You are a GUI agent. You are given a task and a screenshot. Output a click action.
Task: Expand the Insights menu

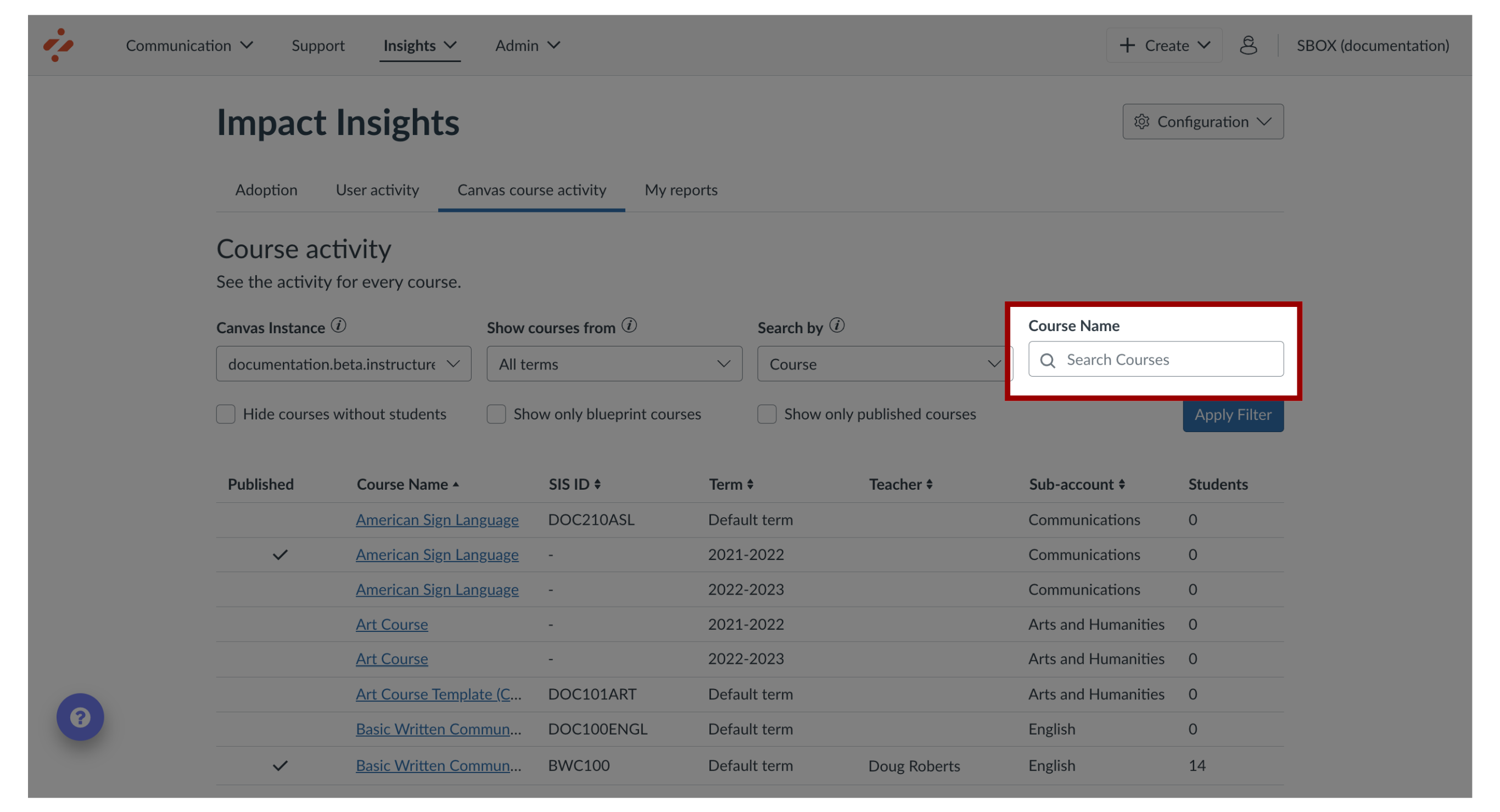click(420, 45)
